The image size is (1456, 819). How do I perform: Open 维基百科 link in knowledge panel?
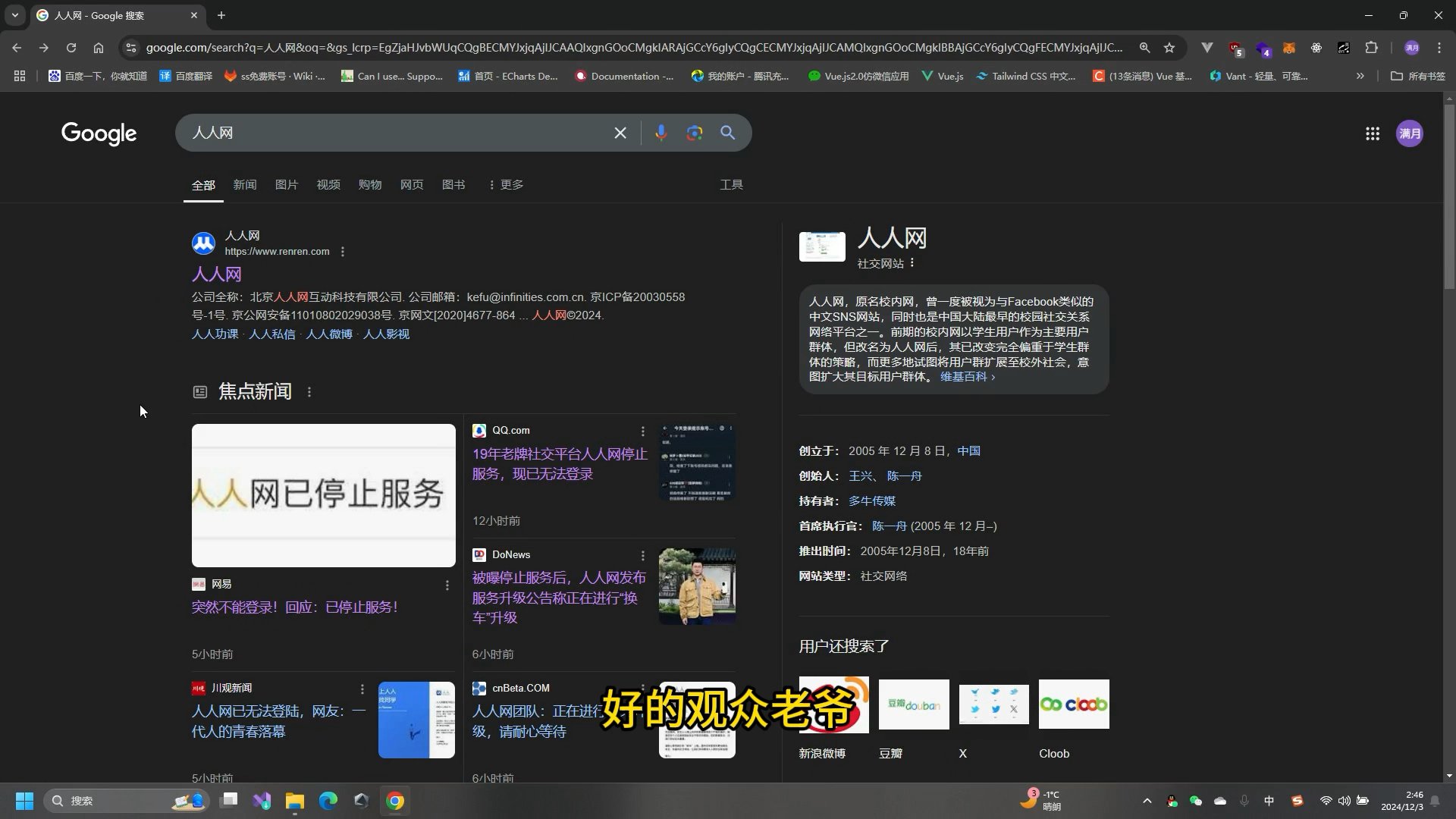(x=968, y=377)
